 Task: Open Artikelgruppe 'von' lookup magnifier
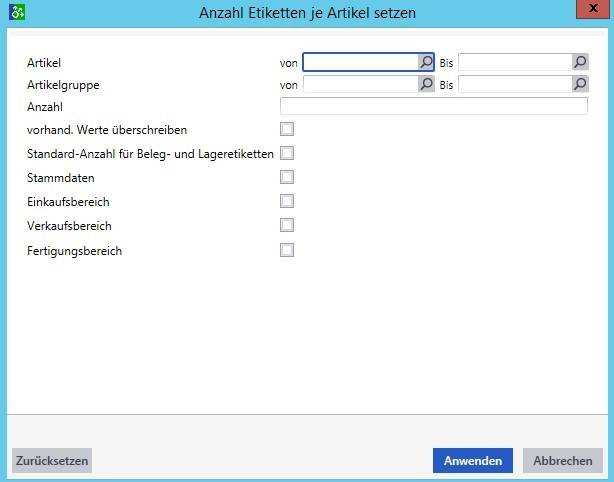426,85
